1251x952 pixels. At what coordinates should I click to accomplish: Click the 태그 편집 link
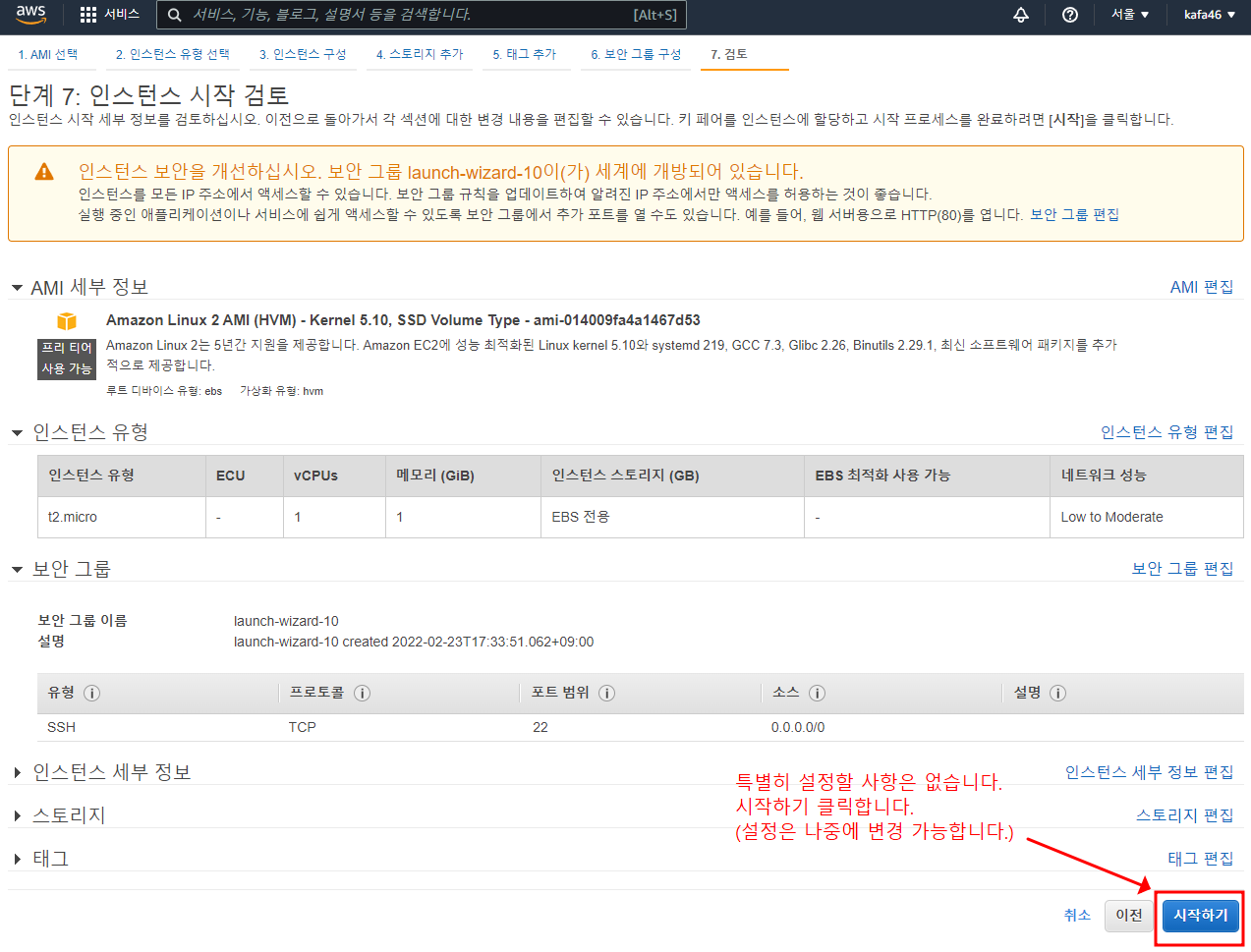point(1200,859)
